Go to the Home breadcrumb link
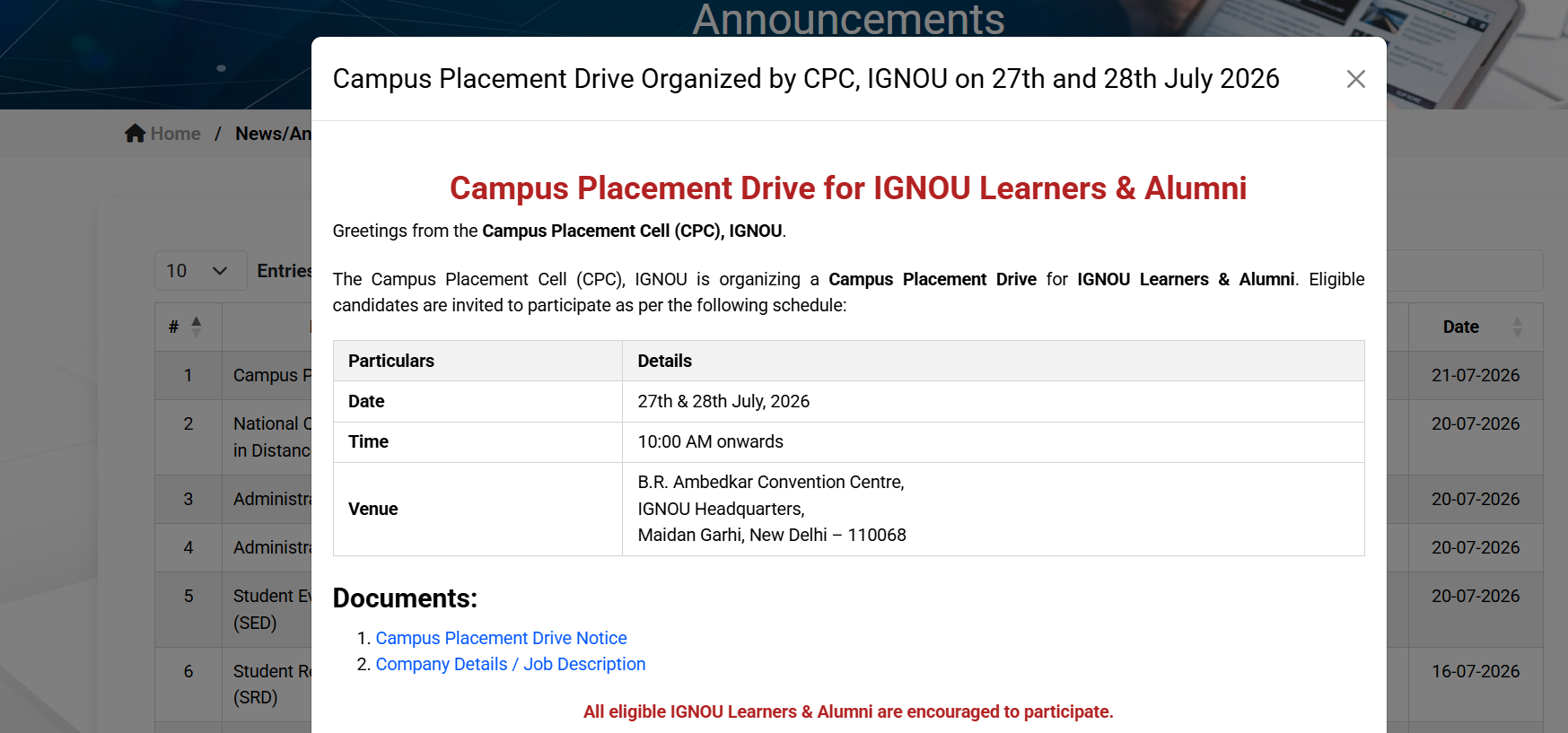Image resolution: width=1568 pixels, height=733 pixels. [x=175, y=134]
